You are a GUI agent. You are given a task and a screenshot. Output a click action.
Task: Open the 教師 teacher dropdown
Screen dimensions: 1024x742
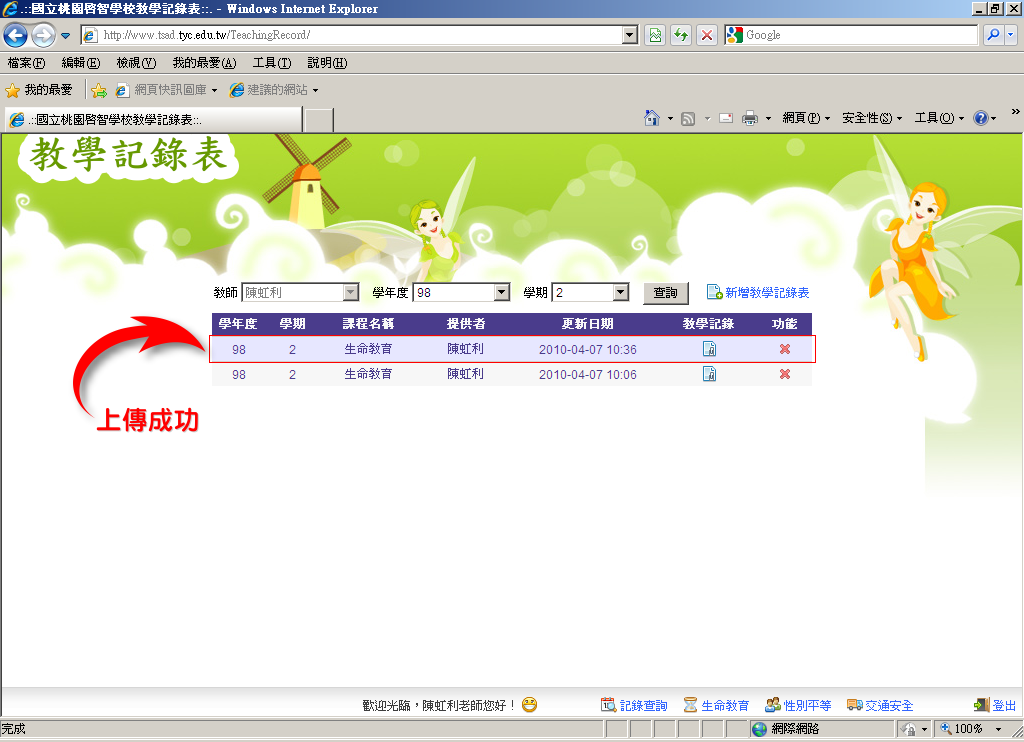point(300,293)
